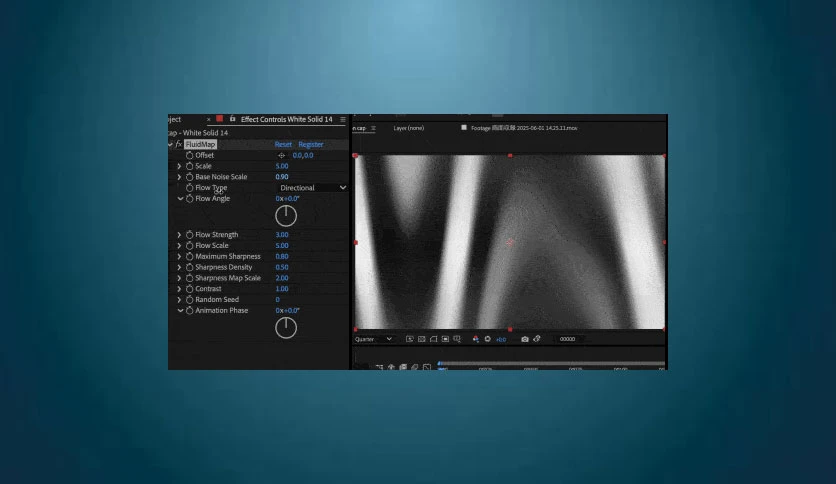Click the show snapshot icon beside camera
836x484 pixels.
pyautogui.click(x=537, y=339)
